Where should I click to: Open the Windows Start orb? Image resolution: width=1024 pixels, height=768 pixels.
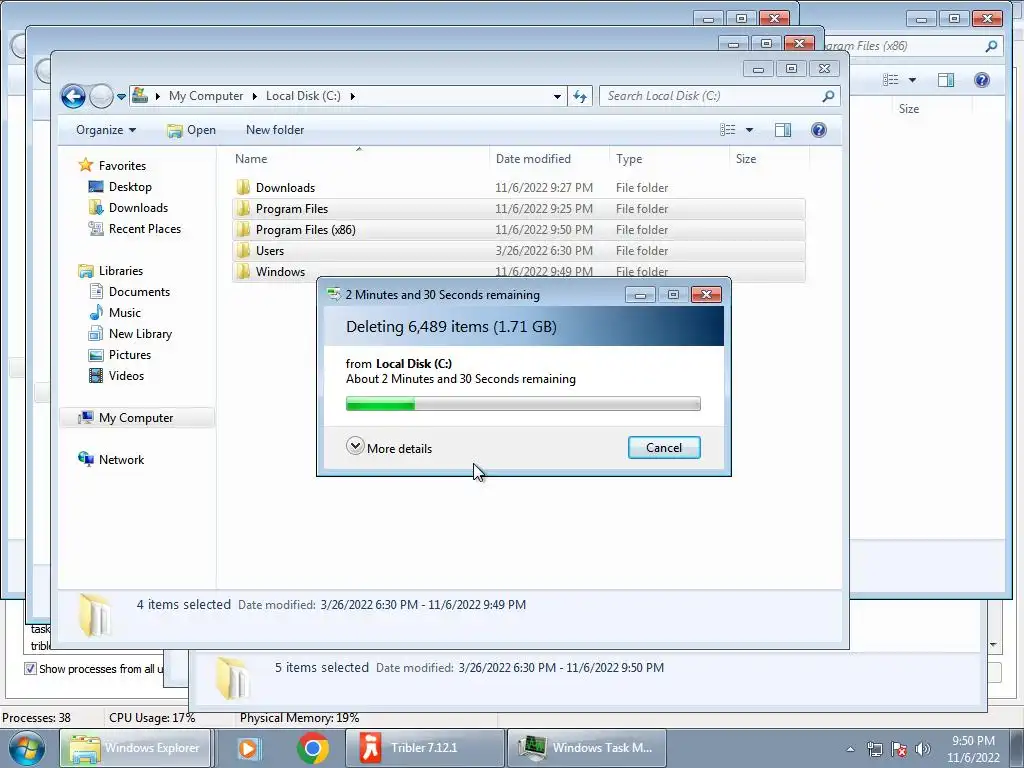[26, 749]
